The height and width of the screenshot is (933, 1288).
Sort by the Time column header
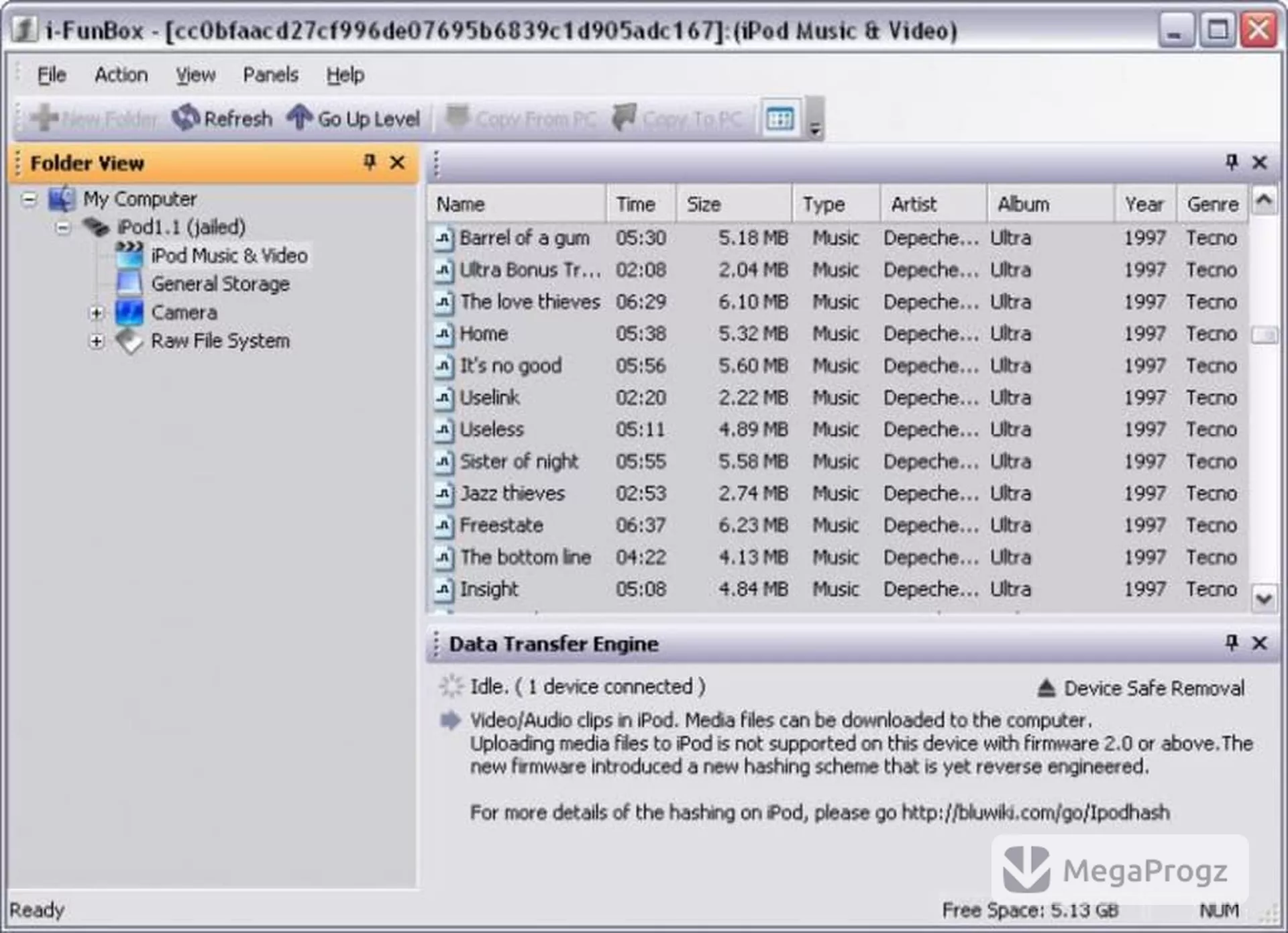pos(641,204)
